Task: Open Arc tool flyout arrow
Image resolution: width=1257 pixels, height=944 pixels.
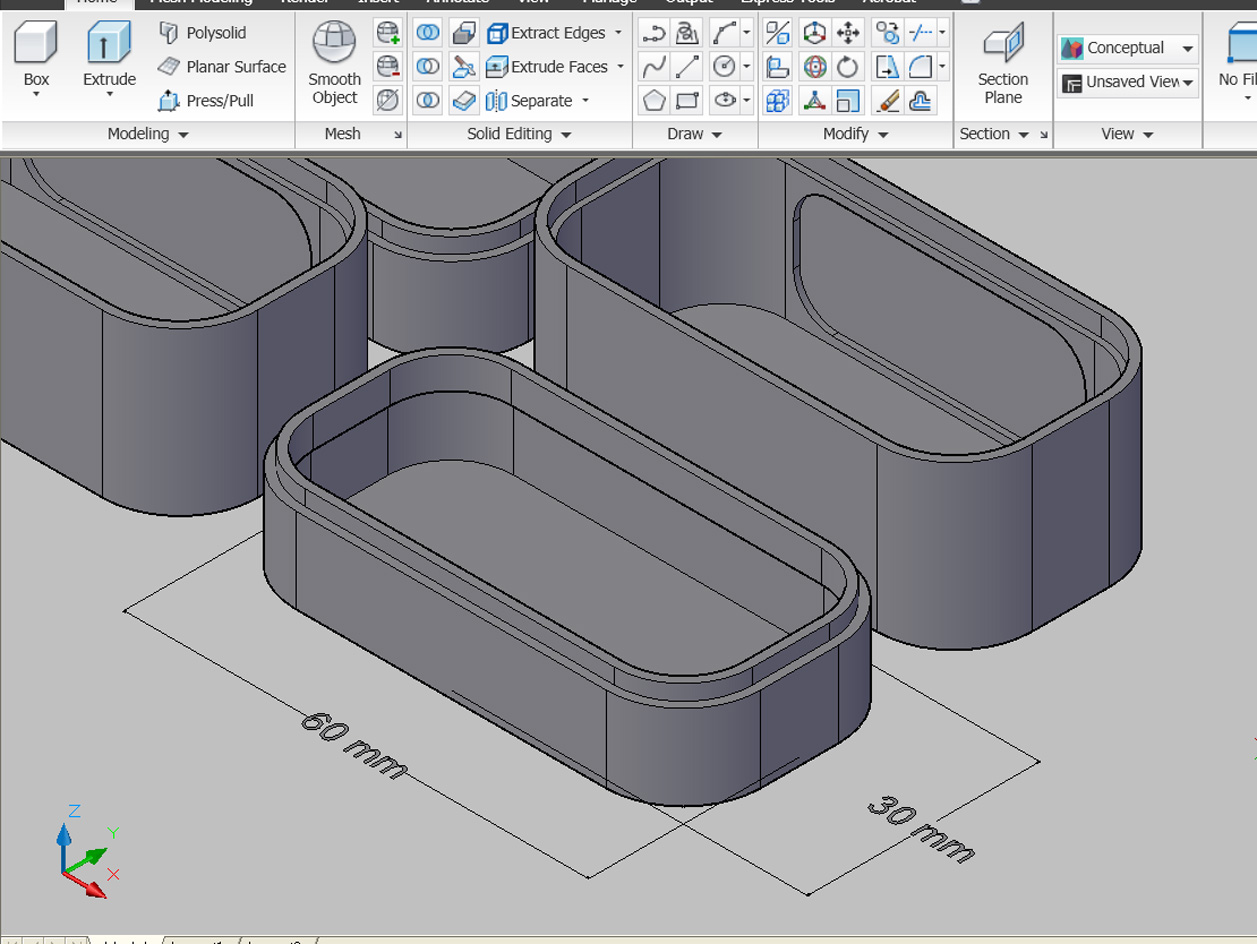Action: [747, 33]
